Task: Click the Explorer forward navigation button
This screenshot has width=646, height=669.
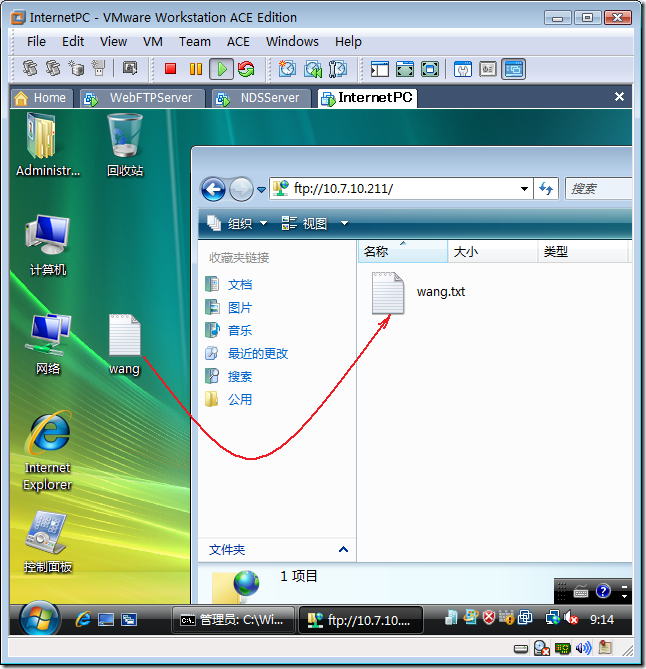Action: 241,189
